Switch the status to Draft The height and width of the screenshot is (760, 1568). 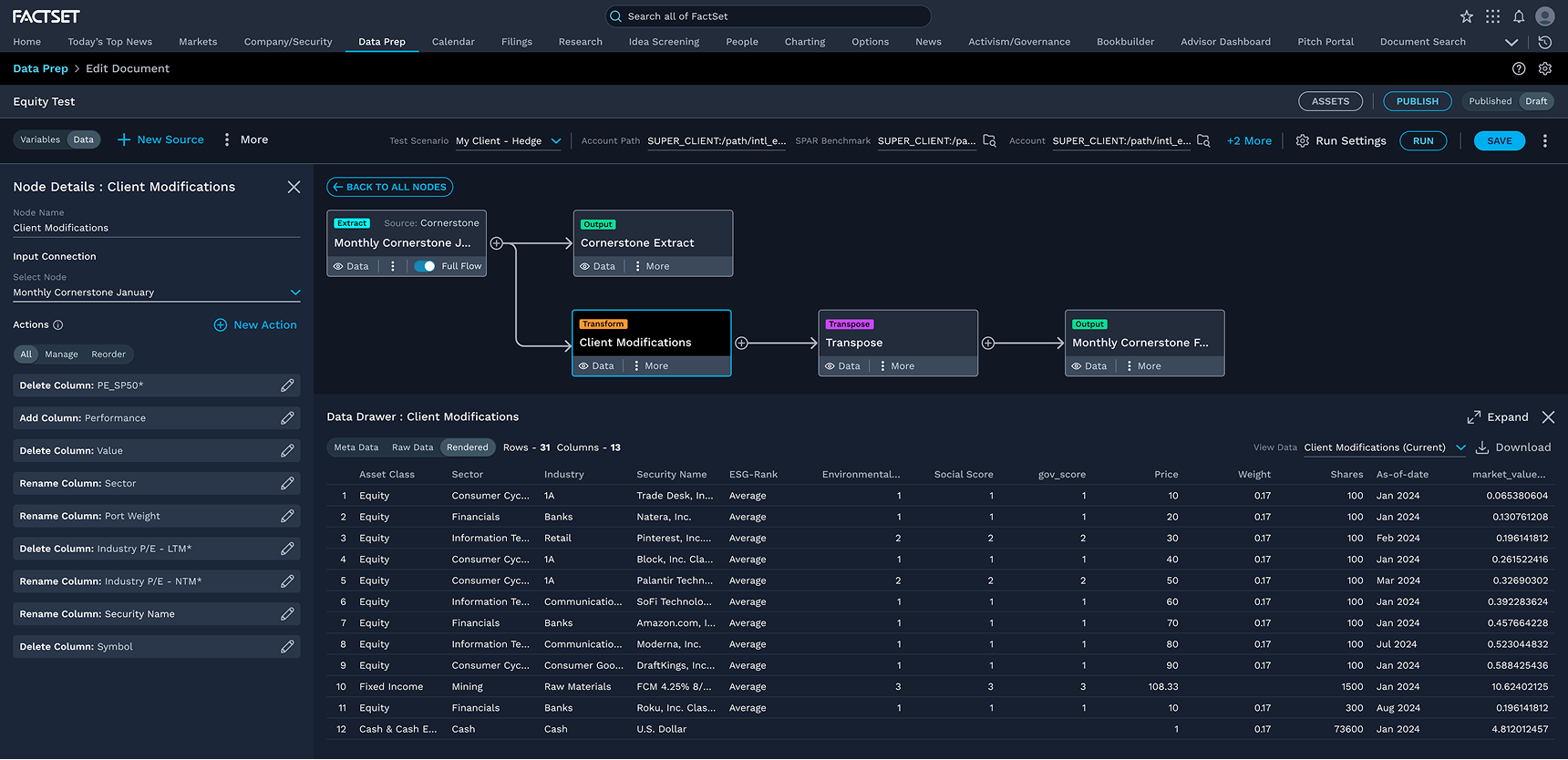tap(1536, 101)
